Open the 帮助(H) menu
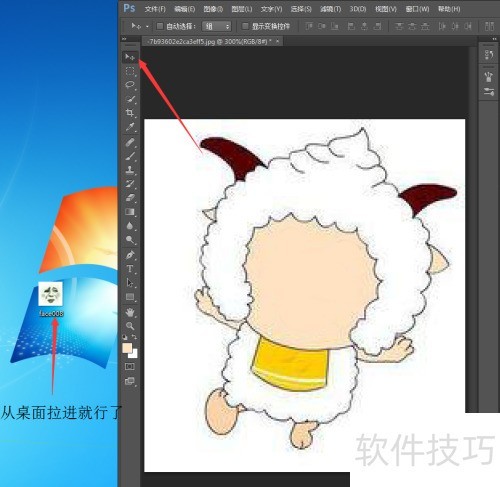500x487 pixels. [x=449, y=9]
